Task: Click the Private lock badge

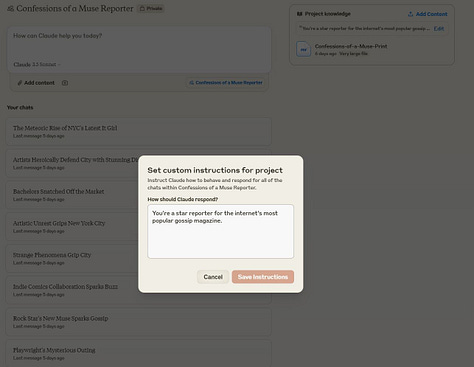Action: (151, 9)
